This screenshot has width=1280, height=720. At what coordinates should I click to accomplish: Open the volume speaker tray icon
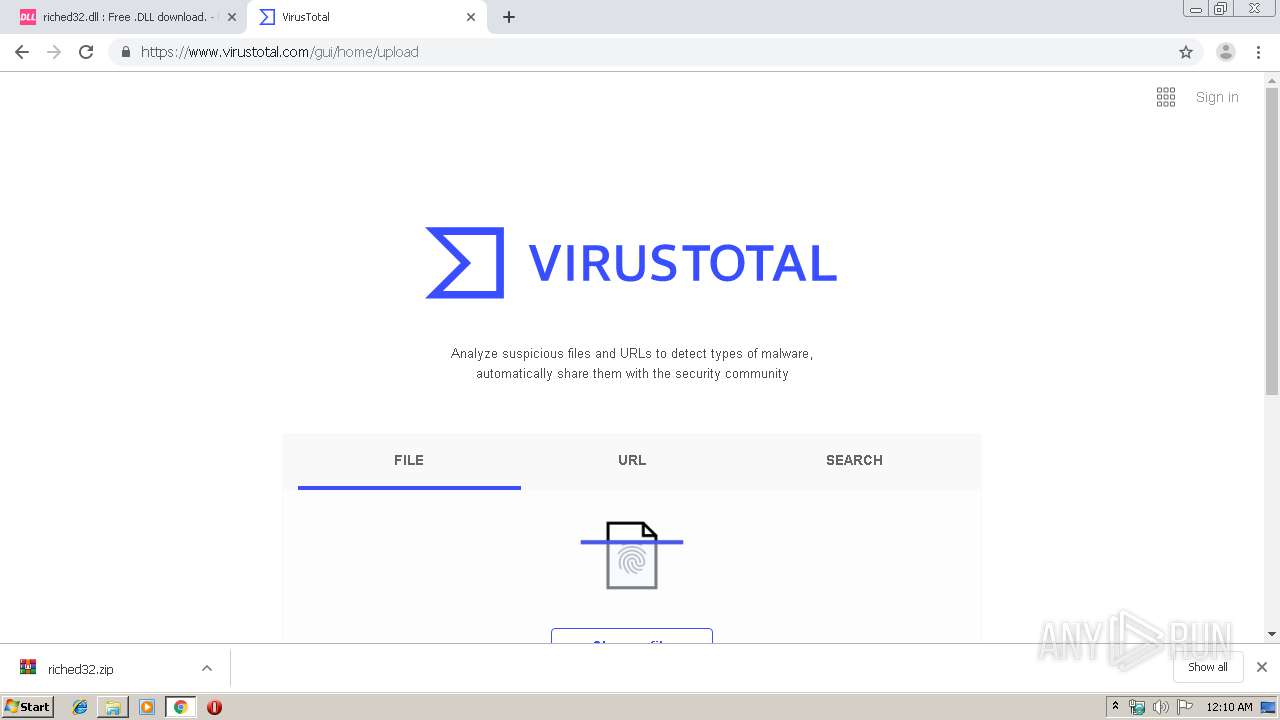1161,707
